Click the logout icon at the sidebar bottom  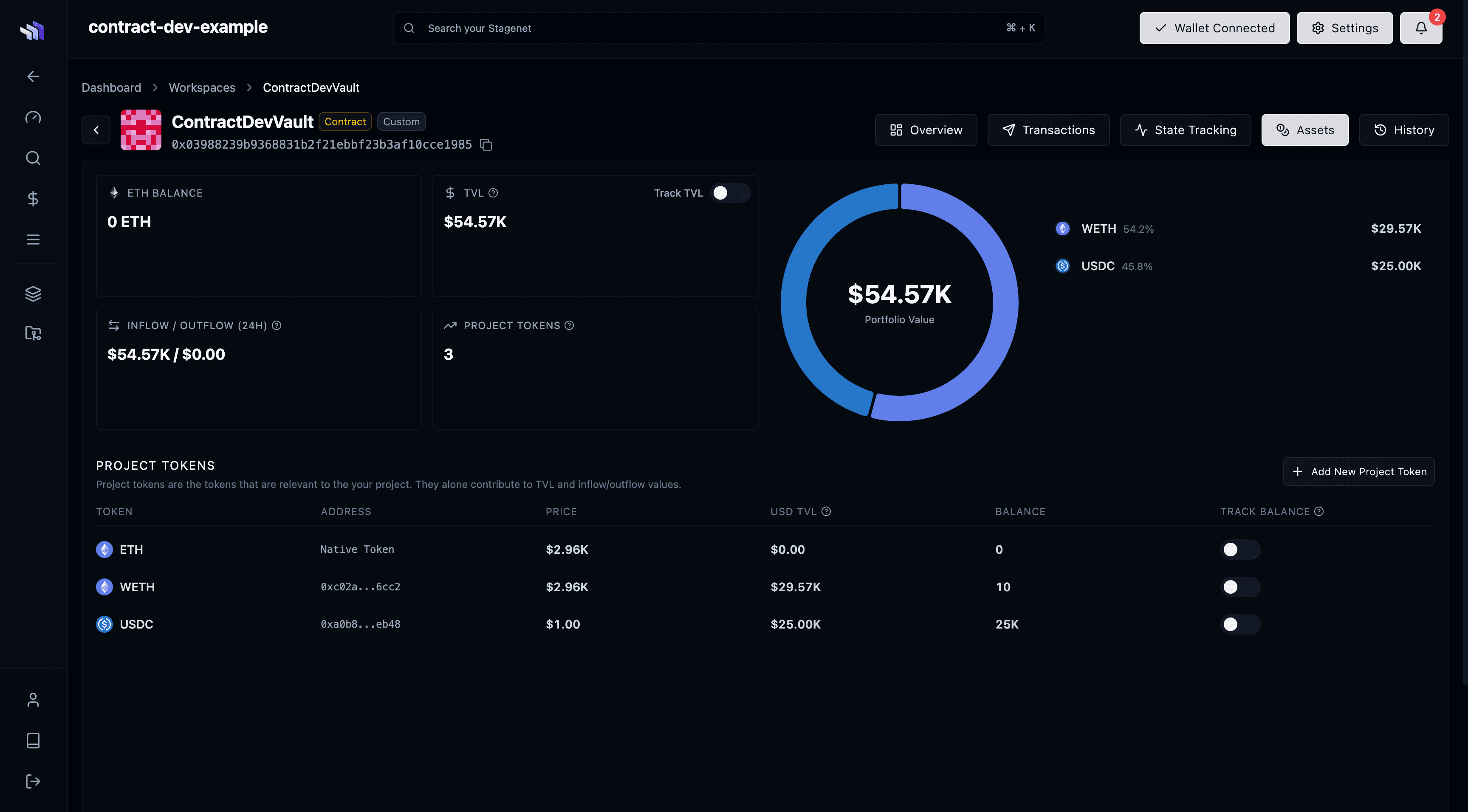[x=33, y=781]
